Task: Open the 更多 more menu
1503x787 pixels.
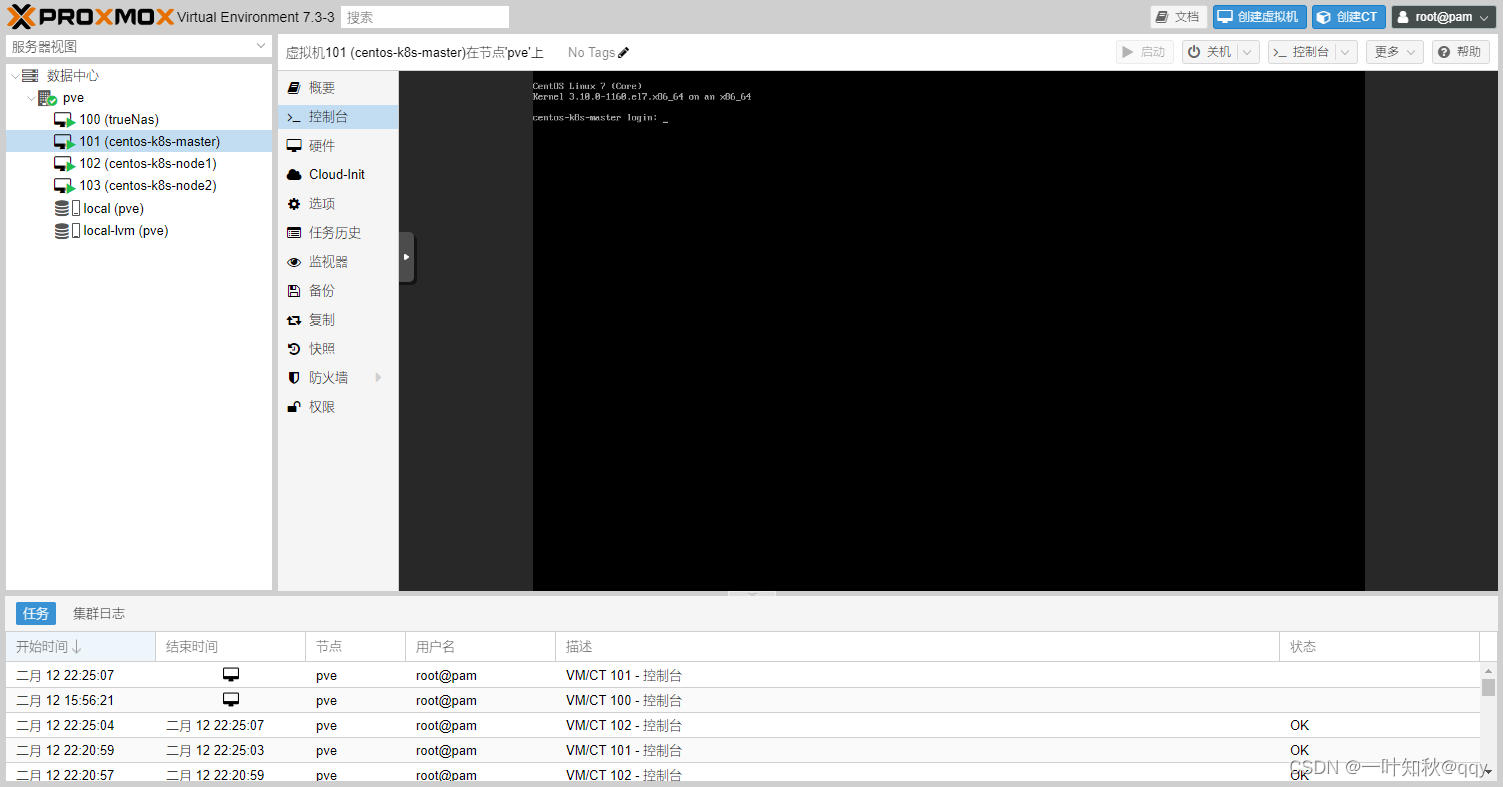Action: coord(1395,52)
